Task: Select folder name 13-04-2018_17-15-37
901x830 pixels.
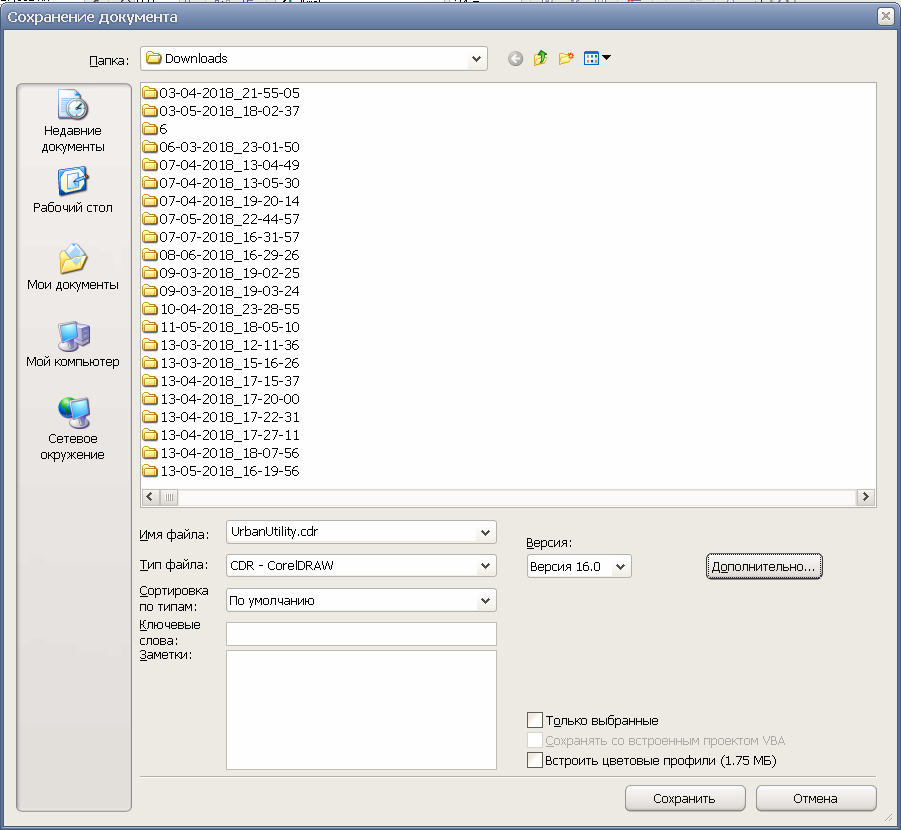Action: coord(230,381)
